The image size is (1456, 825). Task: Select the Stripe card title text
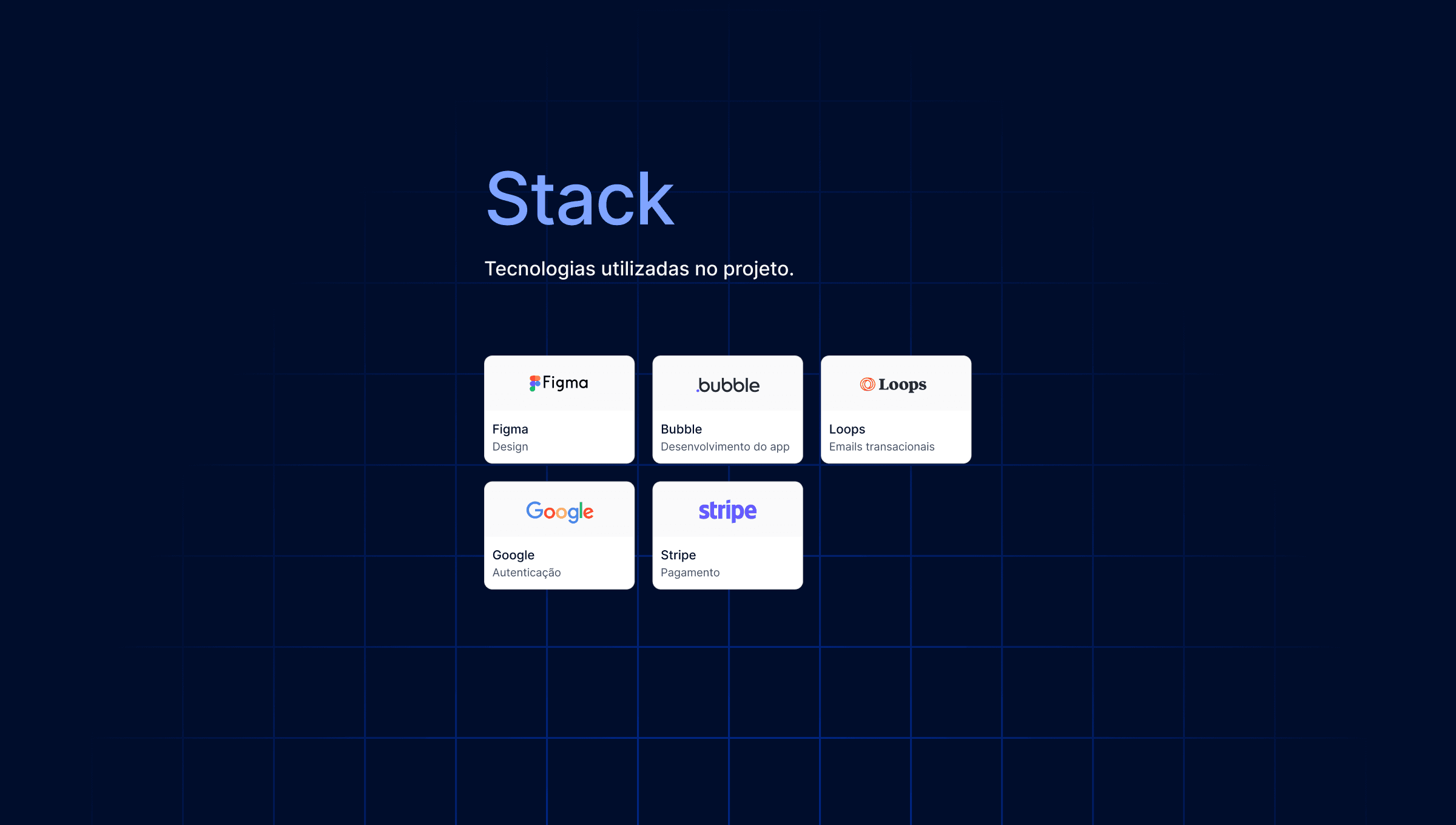coord(678,555)
